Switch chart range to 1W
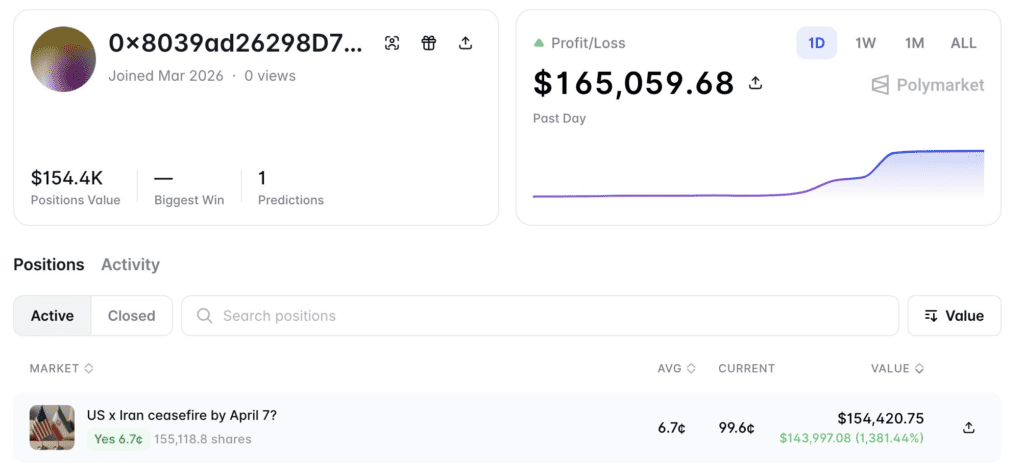 (865, 43)
